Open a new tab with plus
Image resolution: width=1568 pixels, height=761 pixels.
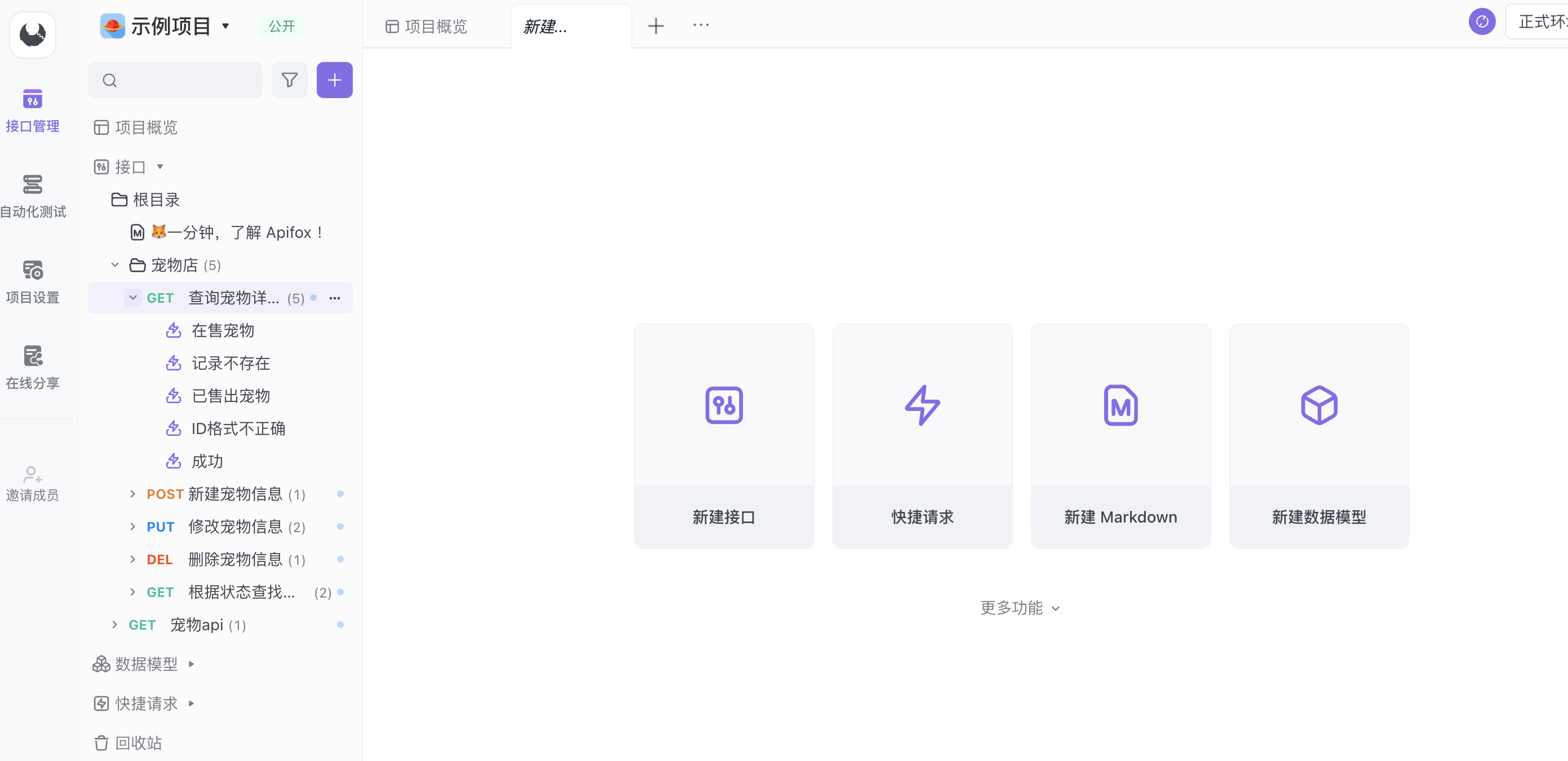tap(655, 26)
